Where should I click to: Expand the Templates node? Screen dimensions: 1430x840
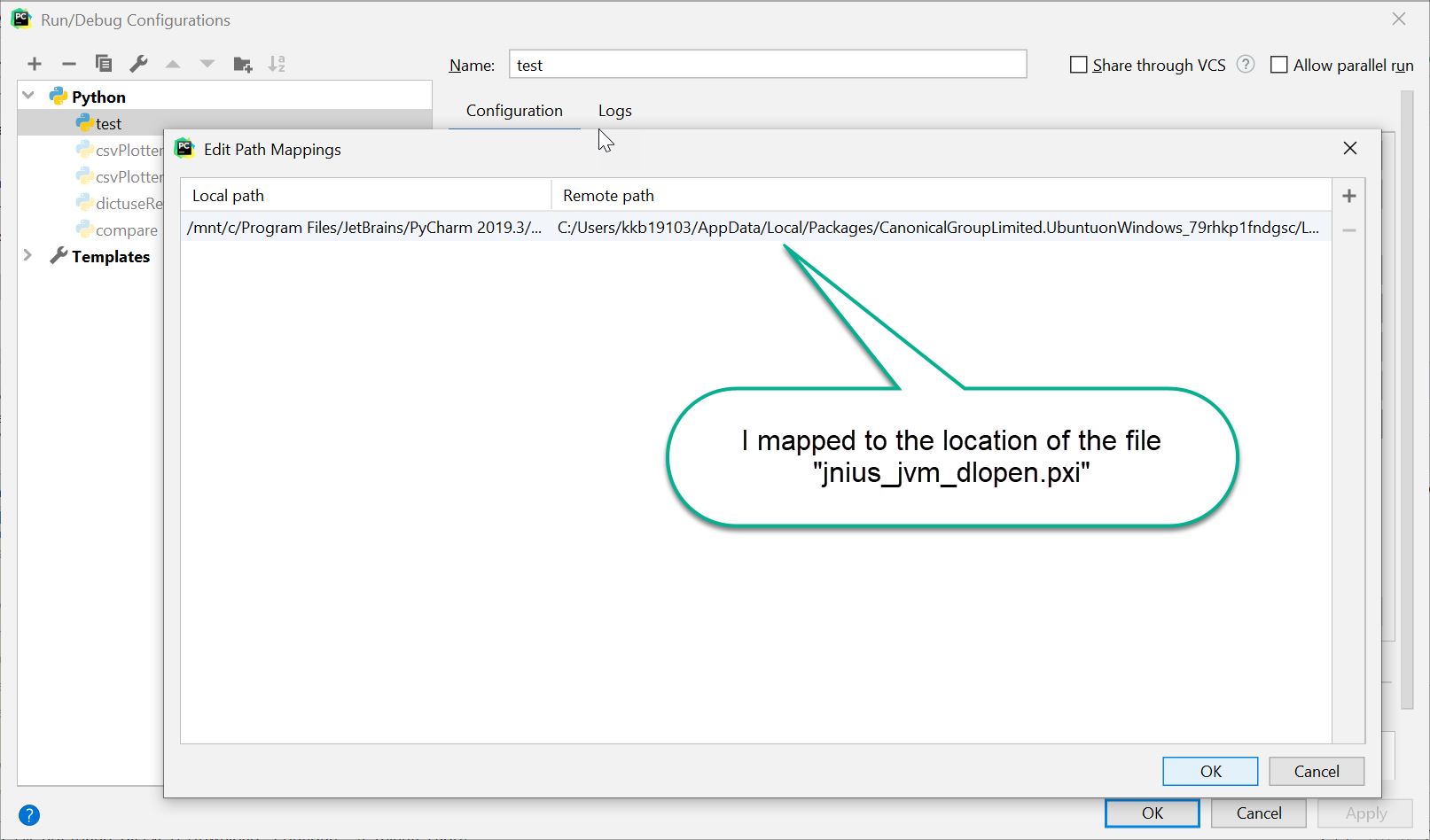point(27,256)
